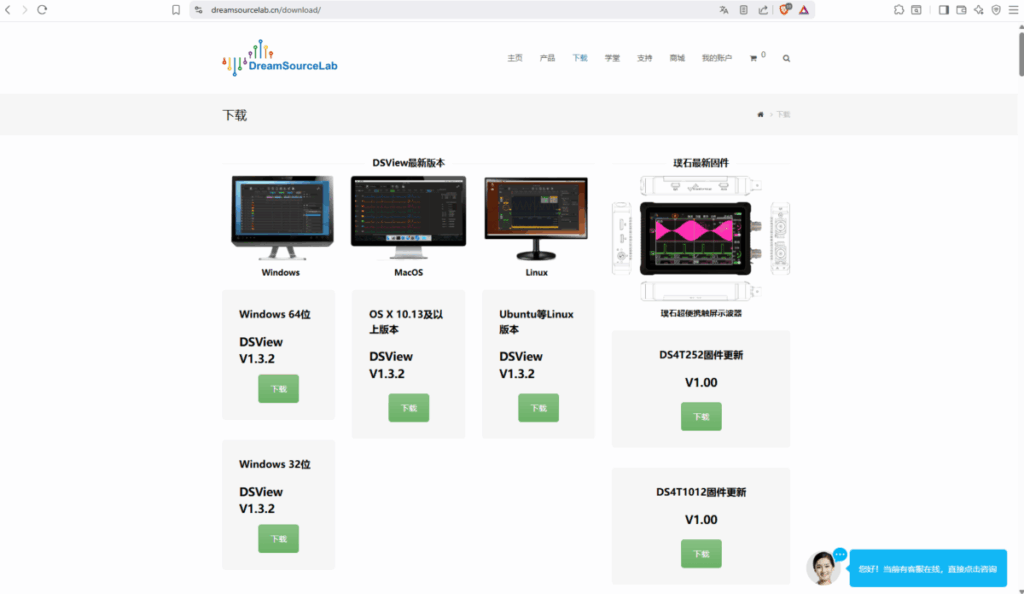The image size is (1024, 594).
Task: Download DSView for OS X 10.13
Action: (x=409, y=408)
